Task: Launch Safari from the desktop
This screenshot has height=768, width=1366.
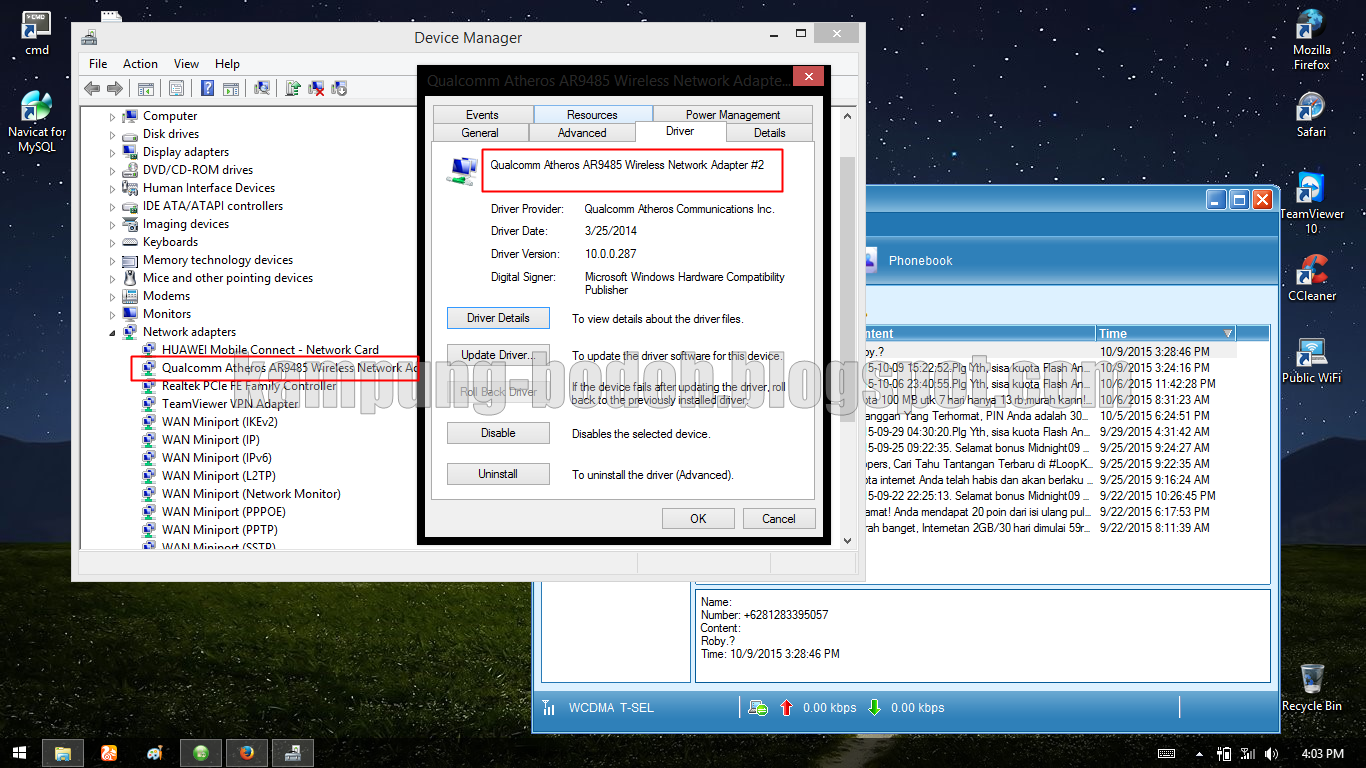Action: click(x=1312, y=115)
